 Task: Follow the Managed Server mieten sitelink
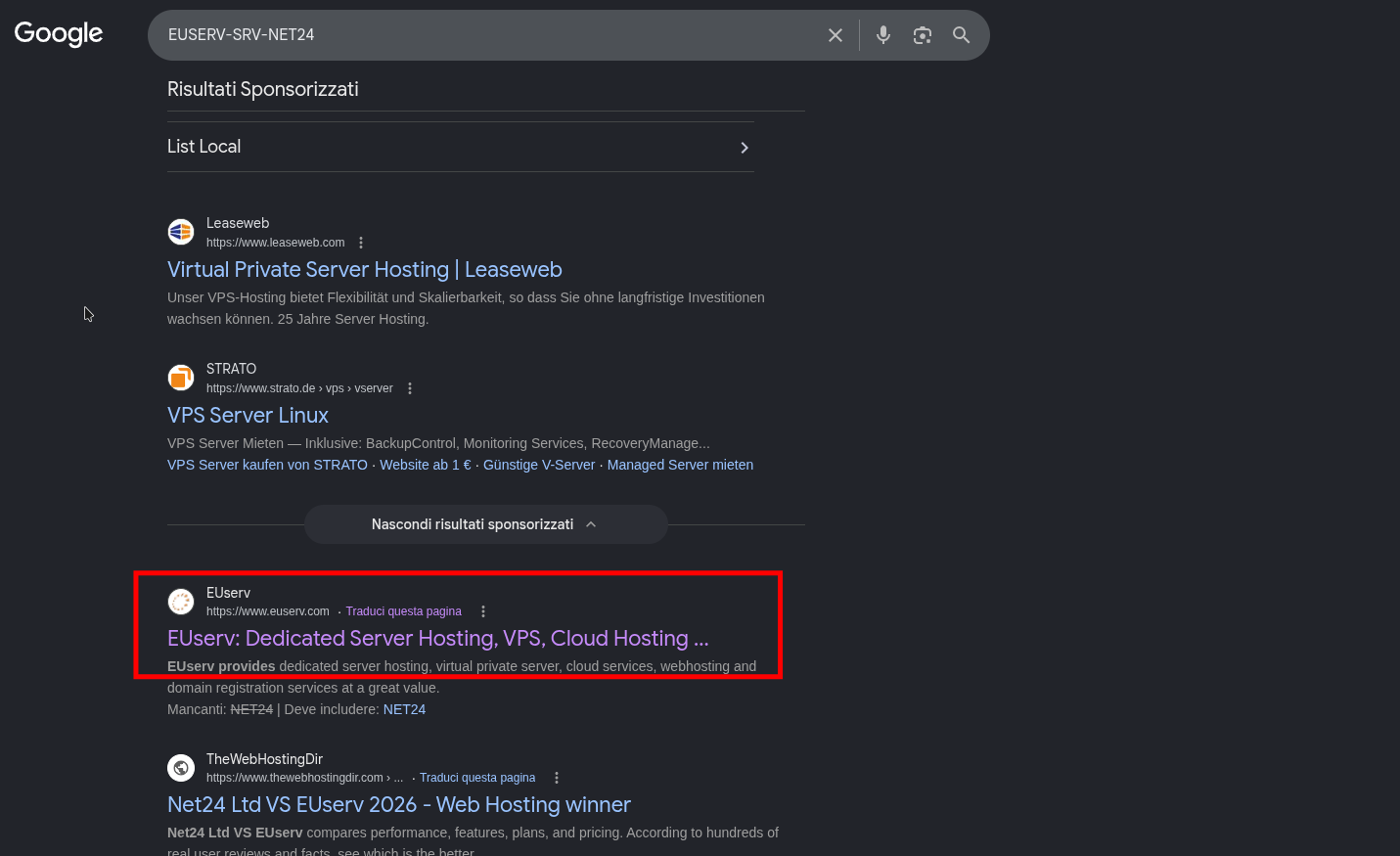(x=680, y=465)
